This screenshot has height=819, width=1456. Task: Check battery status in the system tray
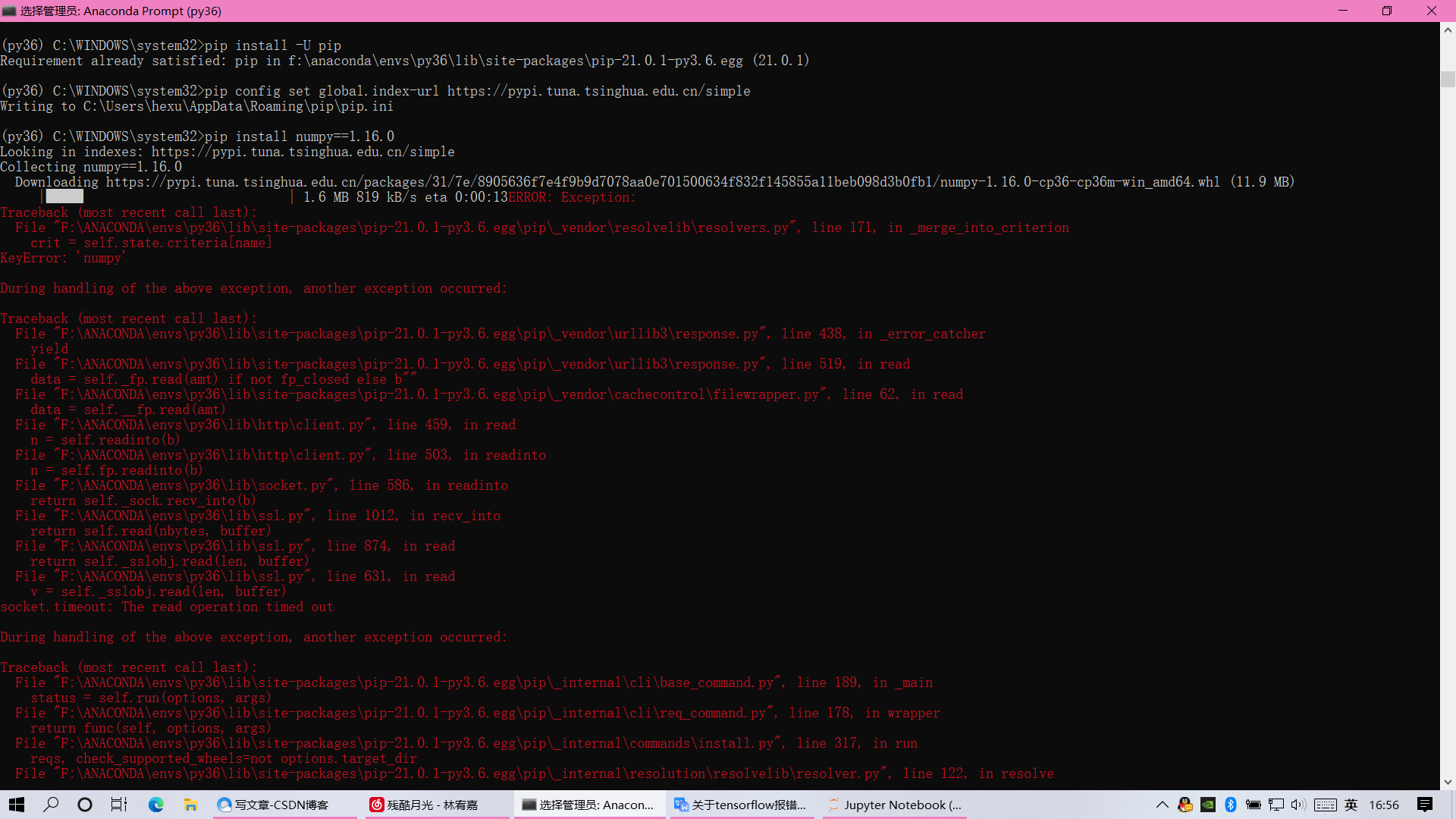click(x=1253, y=805)
